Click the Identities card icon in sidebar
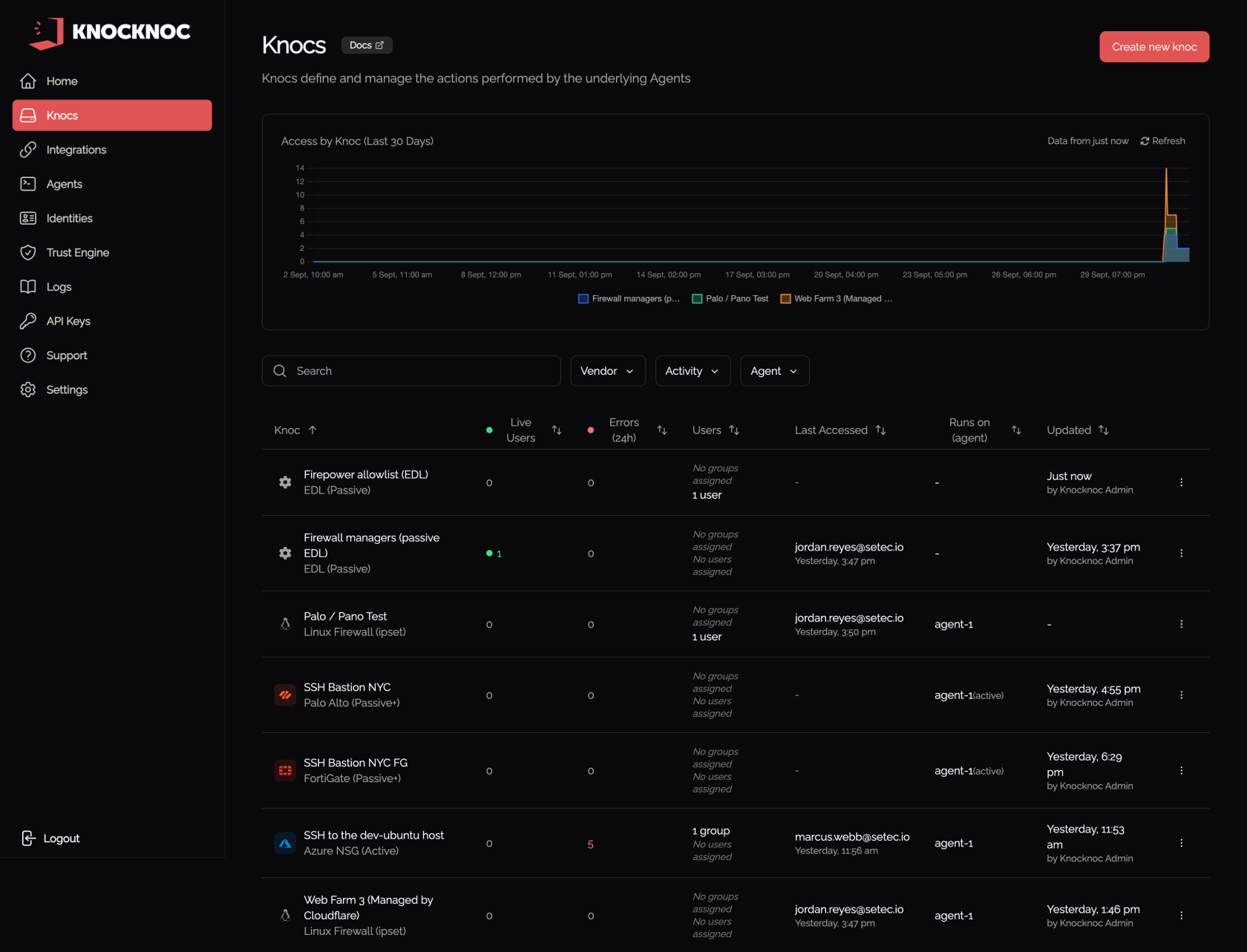This screenshot has height=952, width=1247. tap(28, 218)
